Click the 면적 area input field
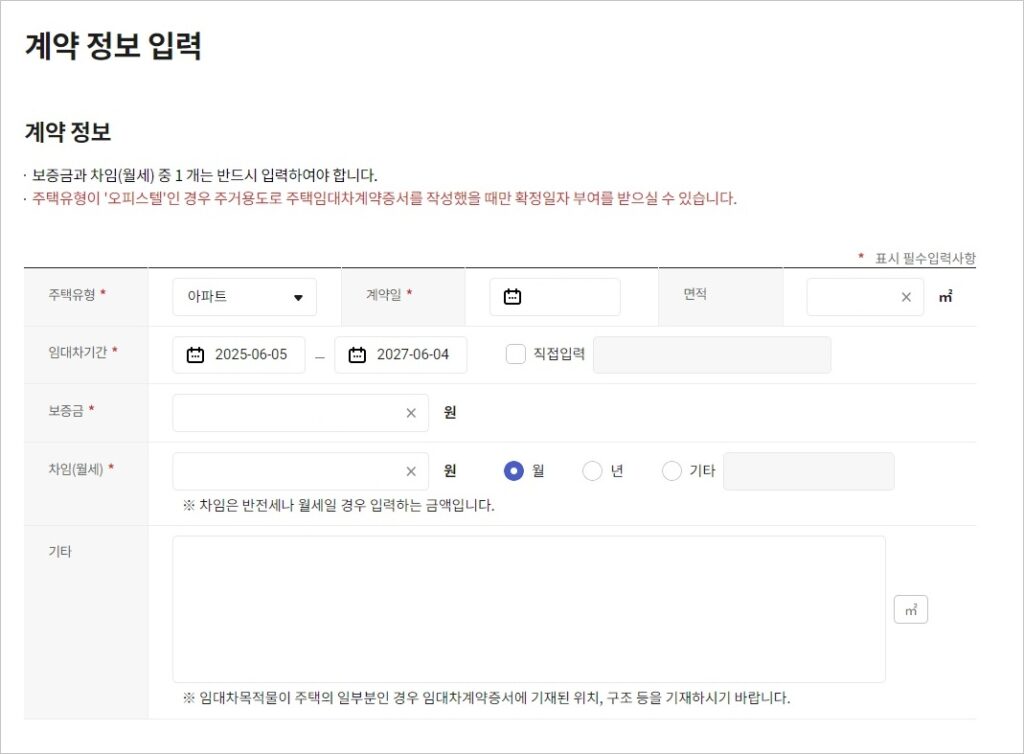Viewport: 1024px width, 754px height. tap(852, 297)
